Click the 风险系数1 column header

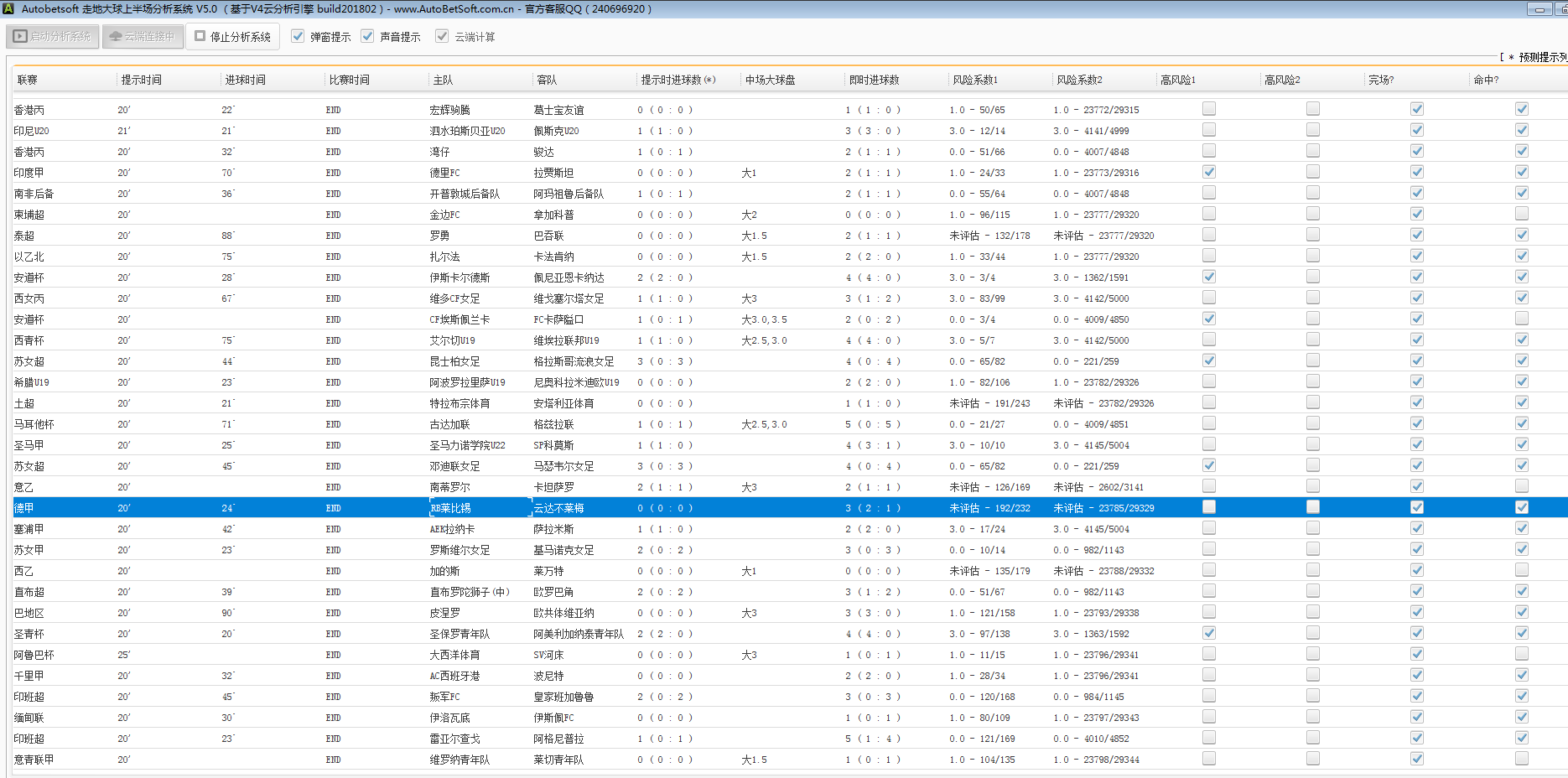click(974, 80)
